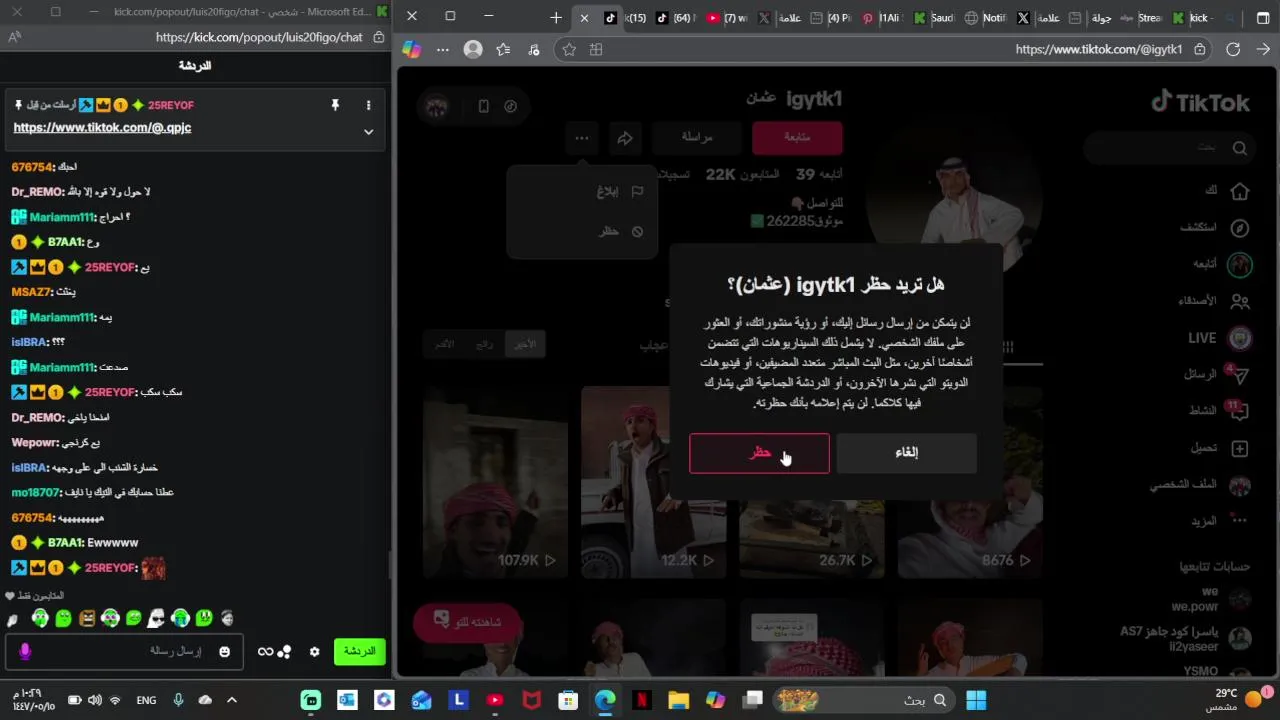Click the Message (مراسلة) profile button
The height and width of the screenshot is (720, 1280).
click(697, 137)
